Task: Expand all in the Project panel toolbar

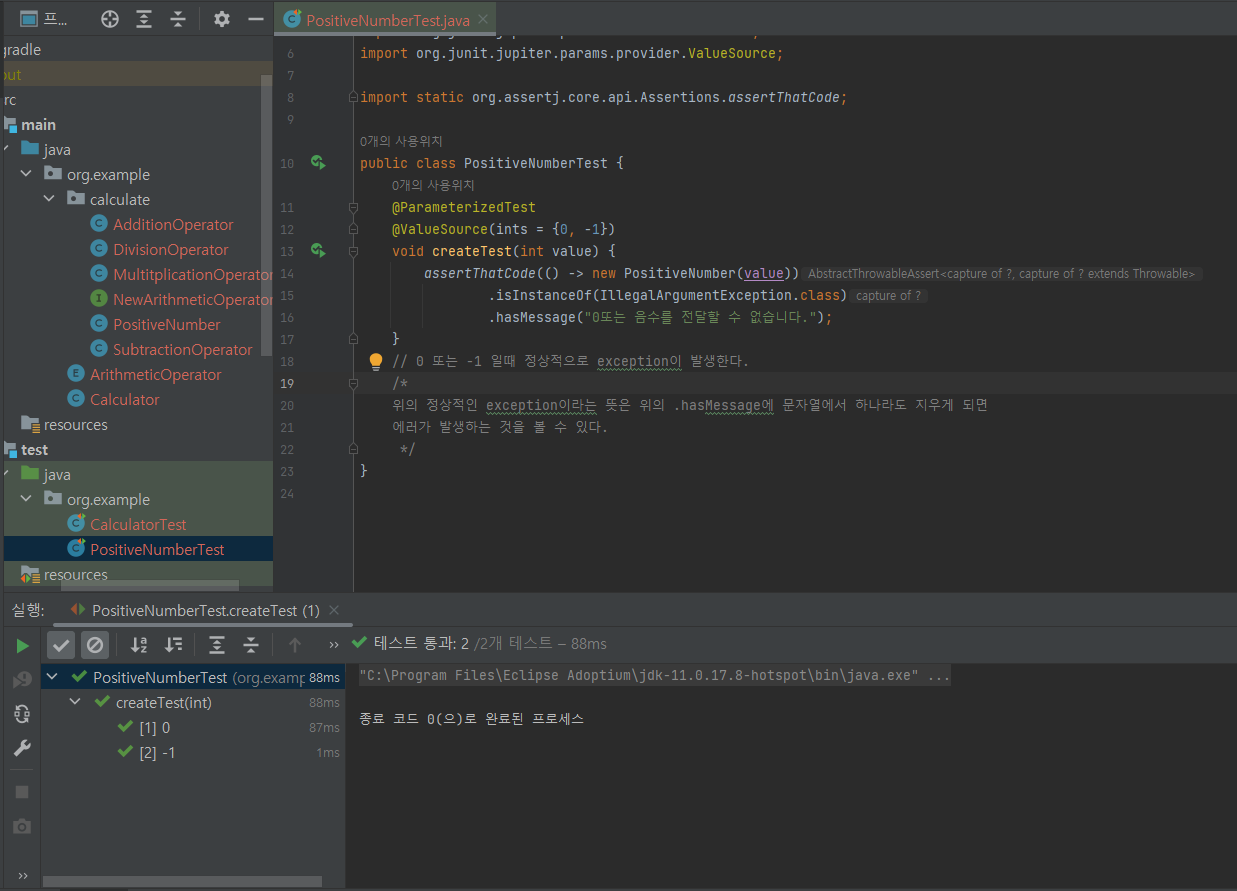Action: pos(144,19)
